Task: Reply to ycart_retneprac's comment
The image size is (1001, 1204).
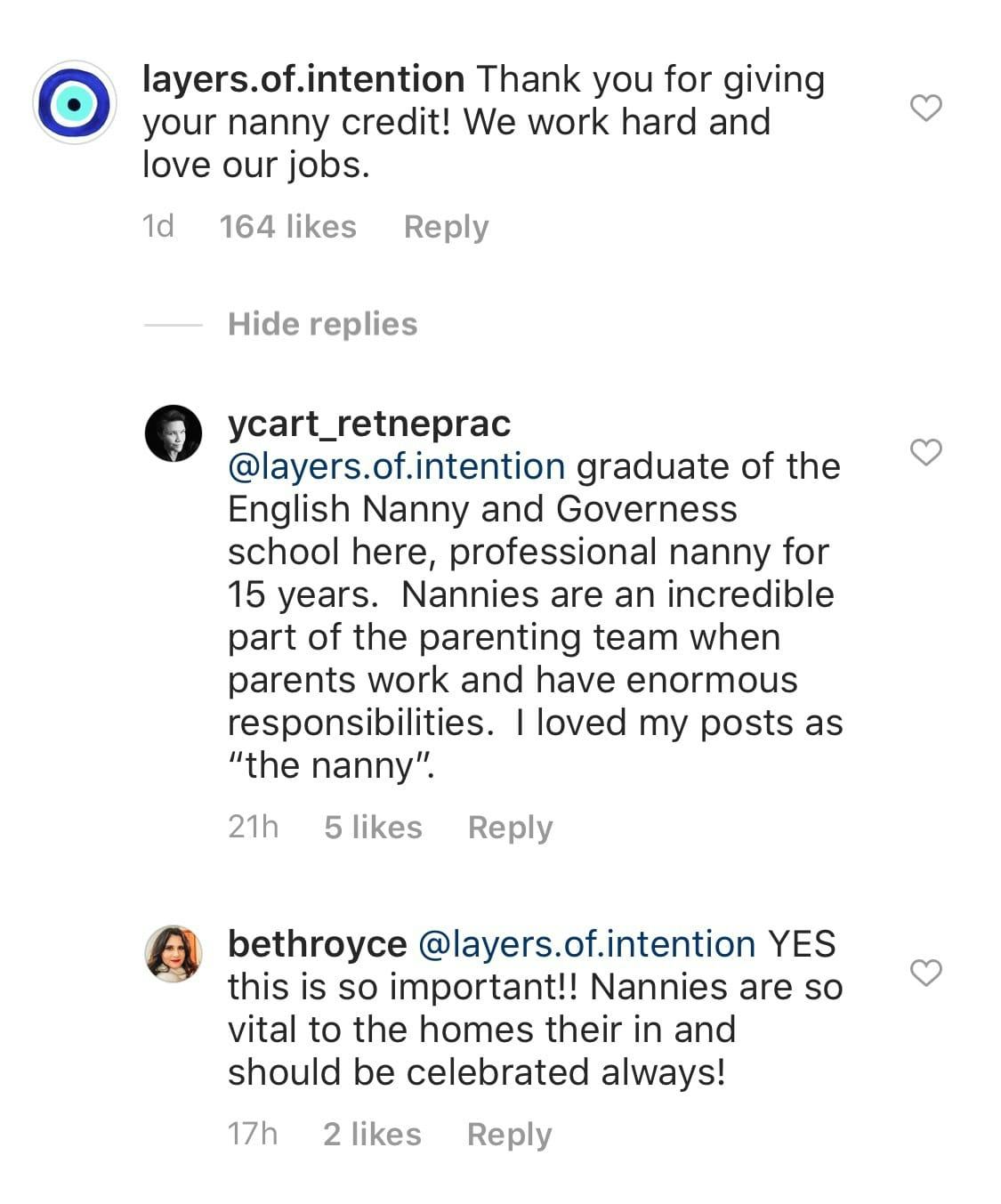Action: pos(510,827)
